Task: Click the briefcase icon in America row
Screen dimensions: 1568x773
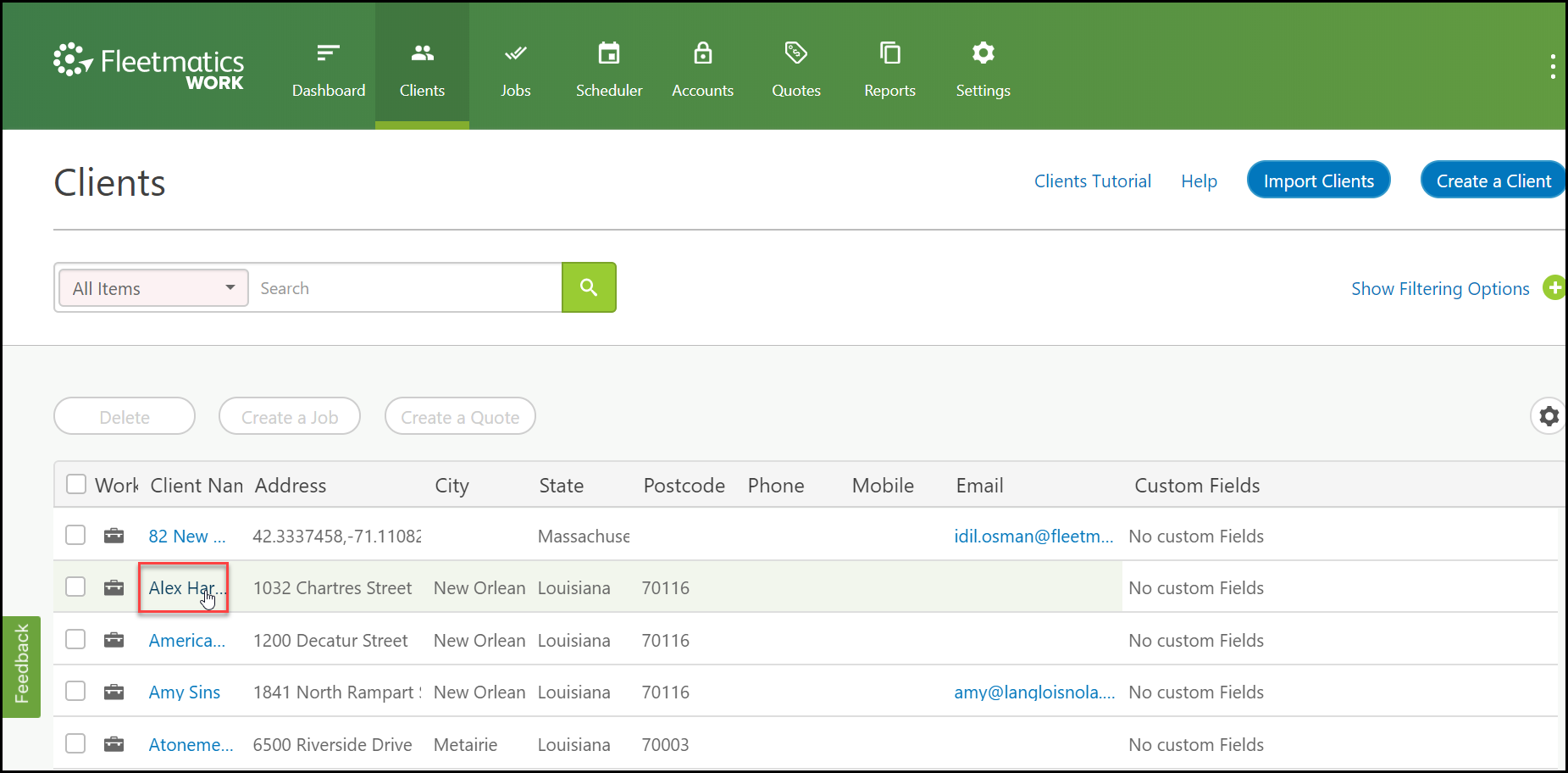Action: coord(114,640)
